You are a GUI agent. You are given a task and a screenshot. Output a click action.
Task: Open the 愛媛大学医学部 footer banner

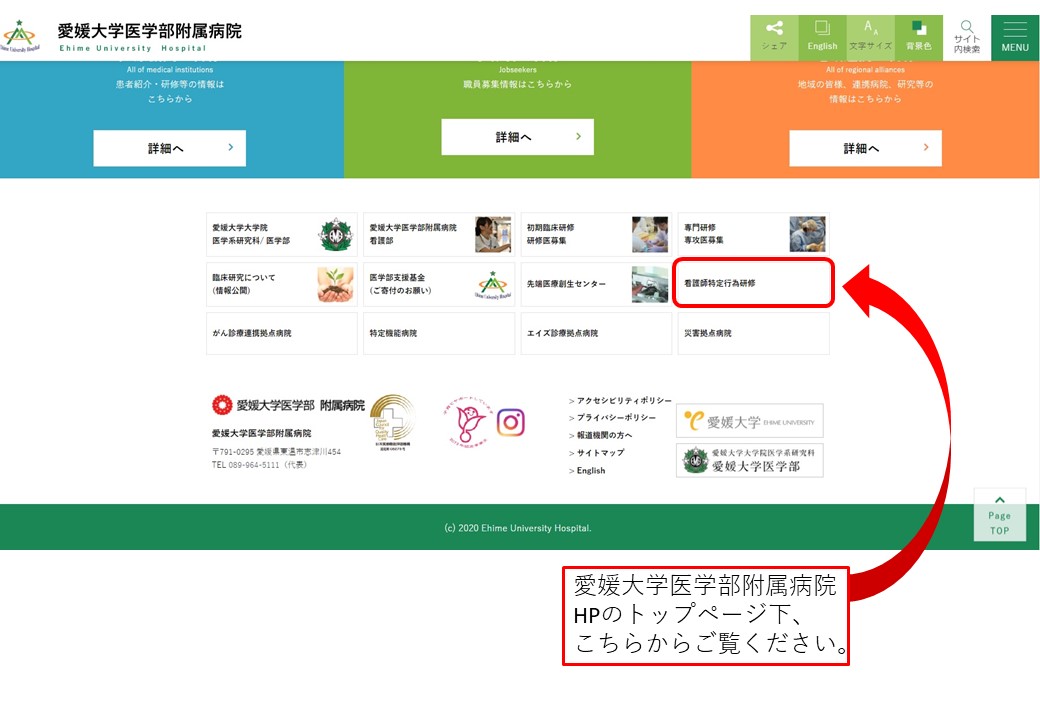(x=749, y=460)
